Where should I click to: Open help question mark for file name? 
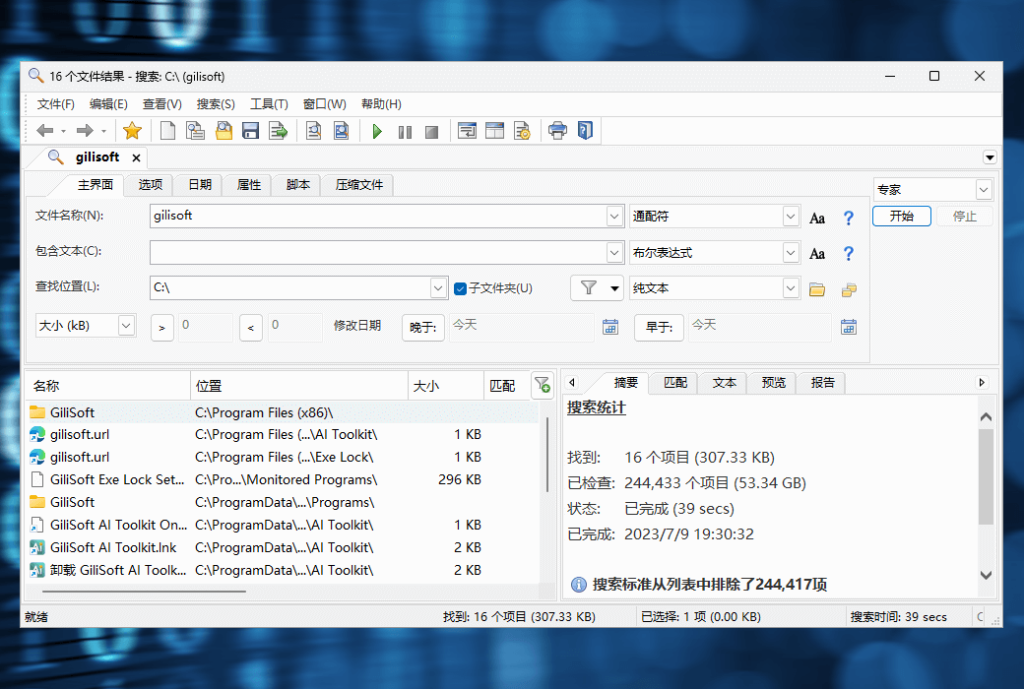848,218
